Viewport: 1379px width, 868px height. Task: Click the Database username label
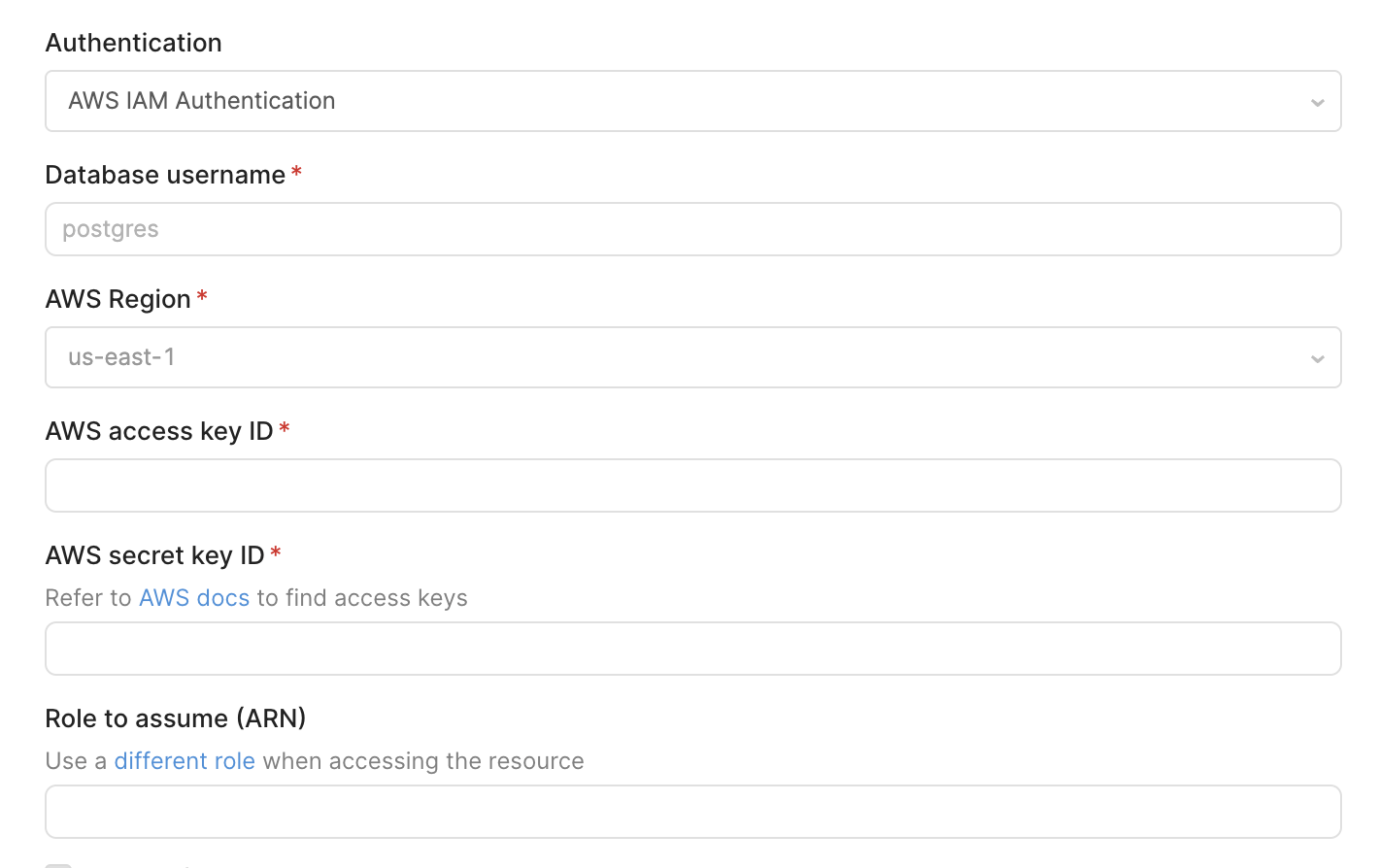point(165,175)
